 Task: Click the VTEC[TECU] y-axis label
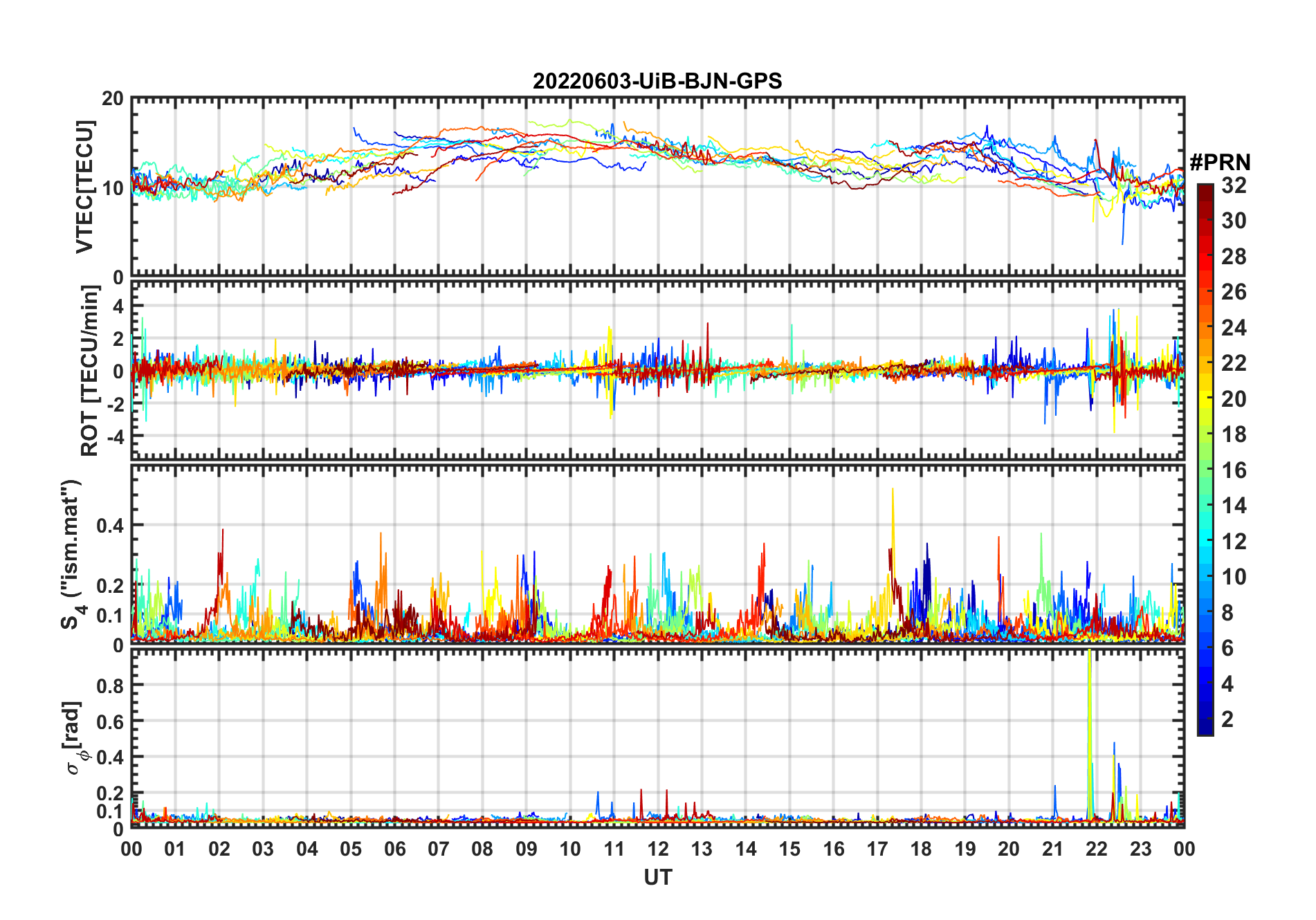(x=84, y=187)
